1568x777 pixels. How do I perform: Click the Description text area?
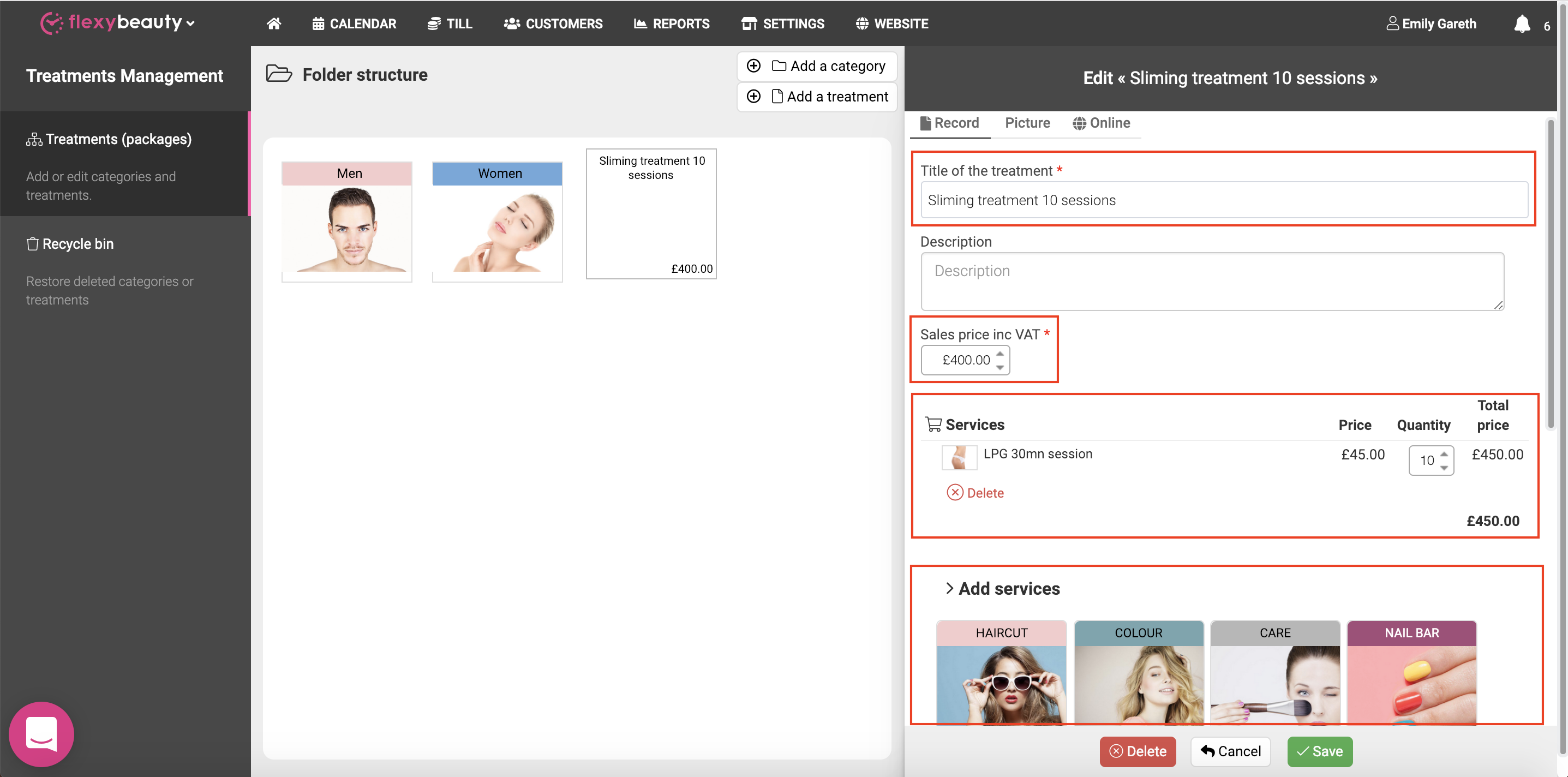[1212, 282]
